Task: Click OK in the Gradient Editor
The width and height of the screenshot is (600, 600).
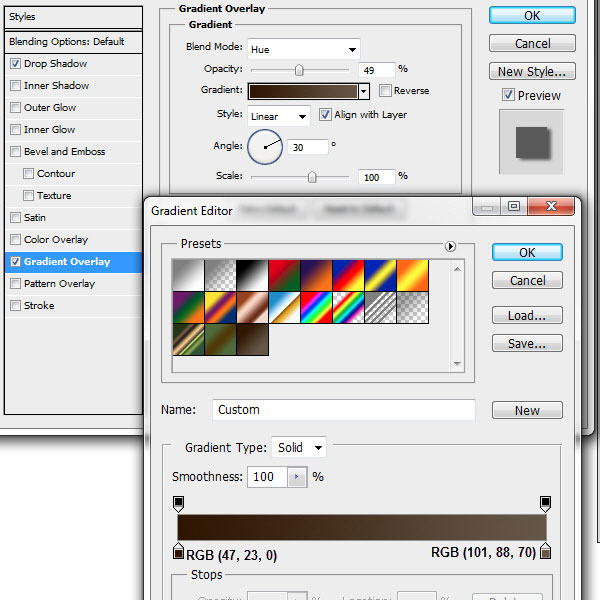Action: [x=527, y=252]
